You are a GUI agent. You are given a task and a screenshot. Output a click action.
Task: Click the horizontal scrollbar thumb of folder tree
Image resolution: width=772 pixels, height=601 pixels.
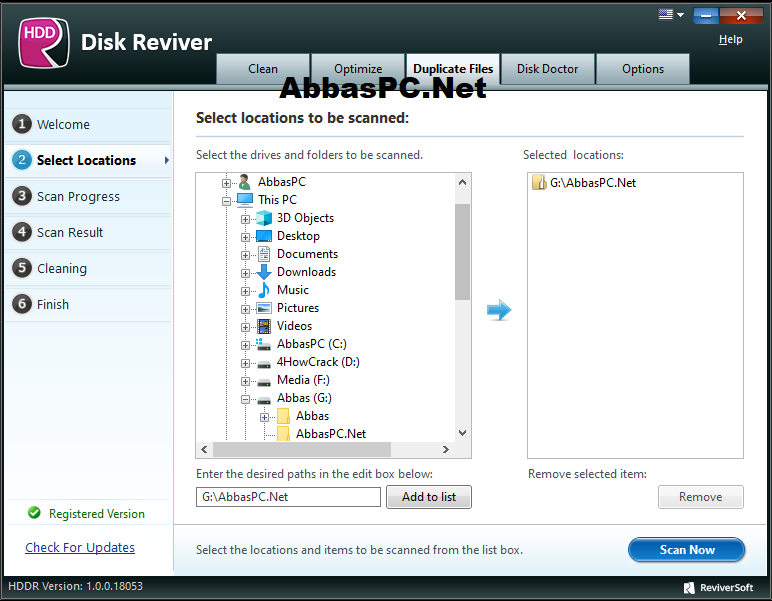coord(302,449)
